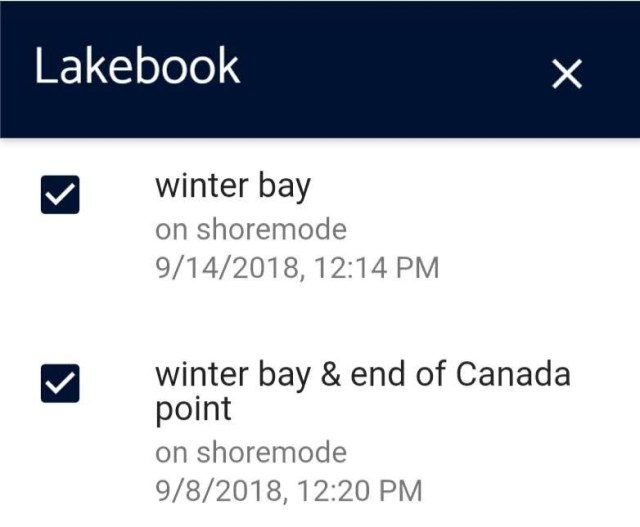
Task: Click on shoremode under the Canada point entry
Action: point(251,452)
